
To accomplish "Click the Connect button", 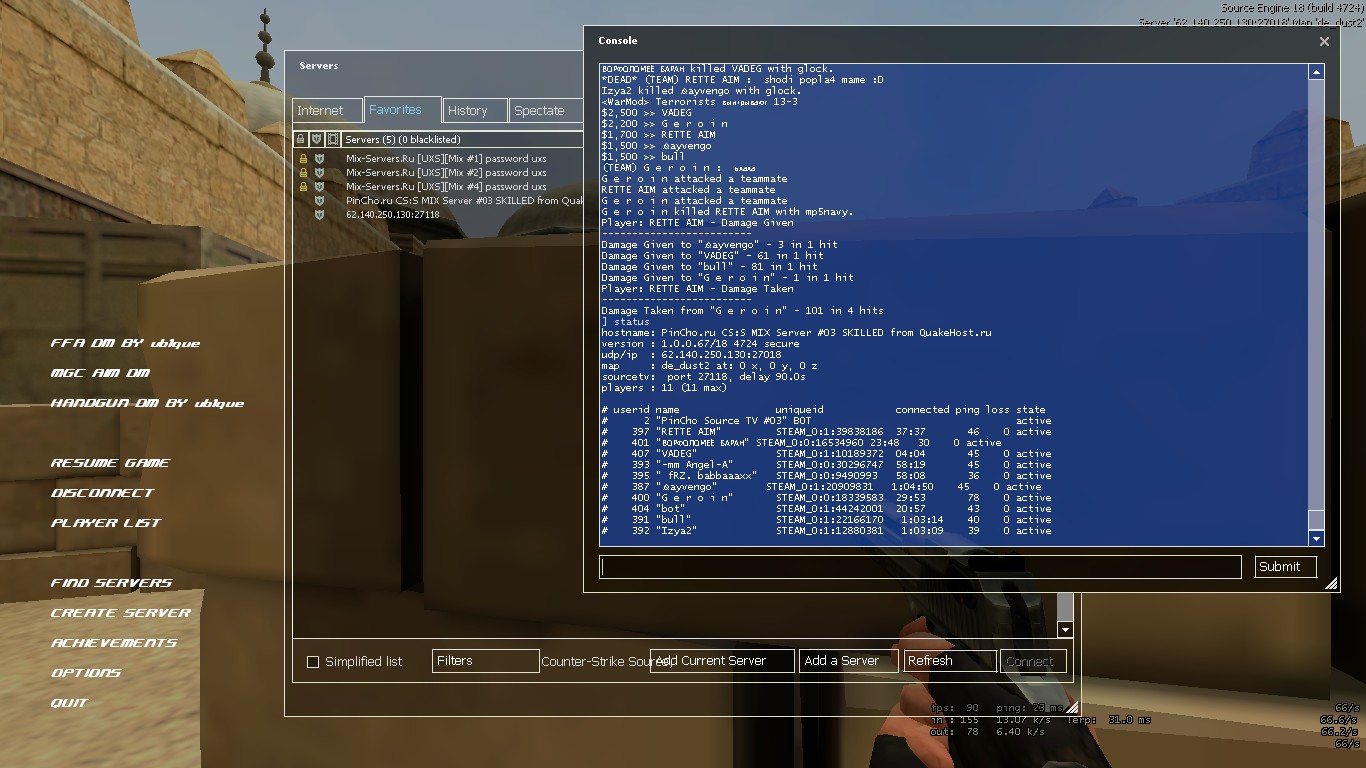I will (1033, 661).
